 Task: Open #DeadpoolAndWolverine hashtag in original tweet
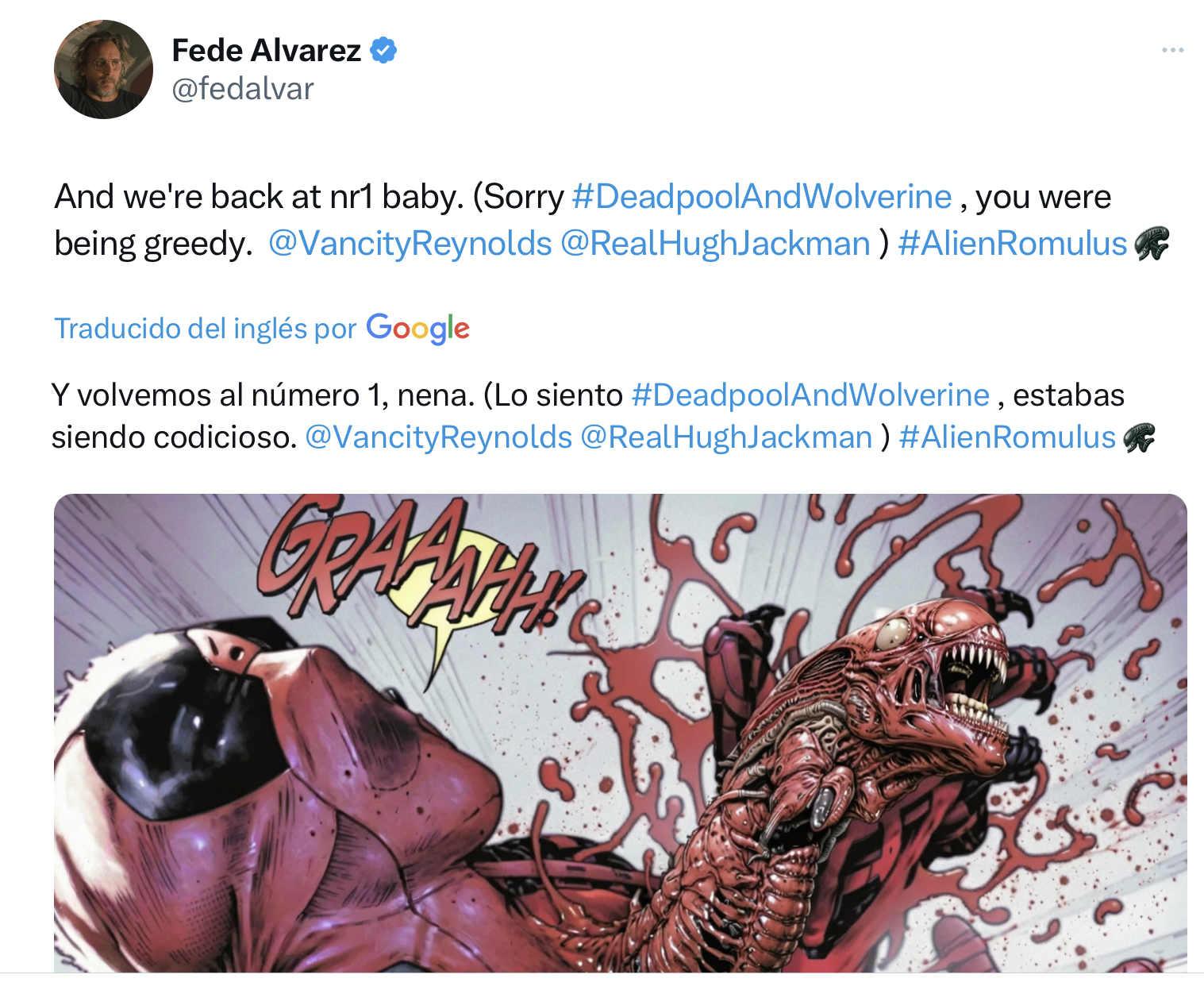click(762, 197)
